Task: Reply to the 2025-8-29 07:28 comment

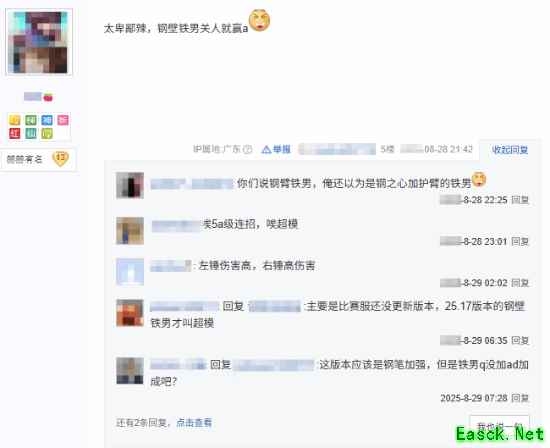Action: click(x=520, y=398)
